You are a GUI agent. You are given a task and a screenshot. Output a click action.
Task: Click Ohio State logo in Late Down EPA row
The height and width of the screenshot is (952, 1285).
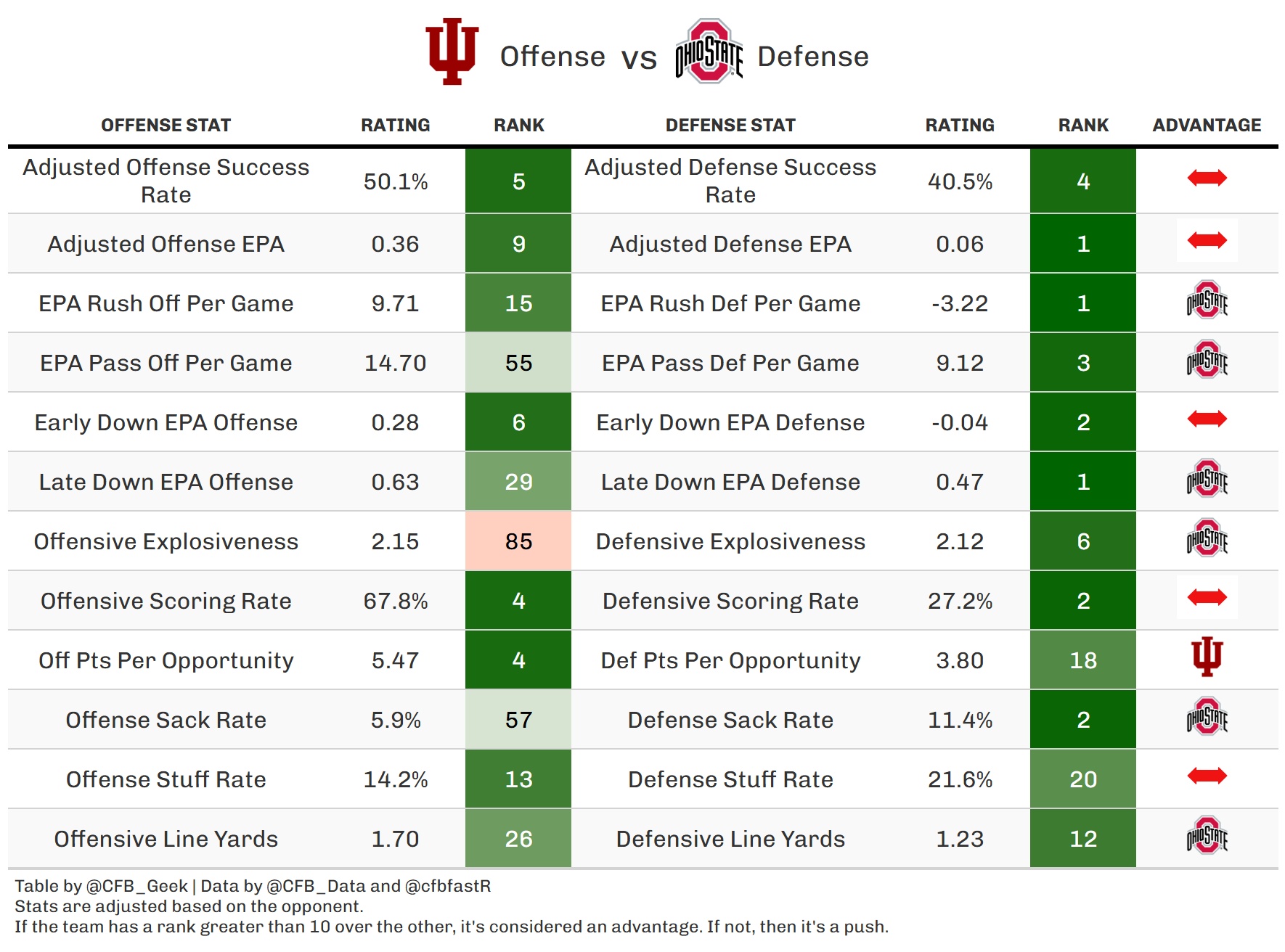pyautogui.click(x=1207, y=479)
